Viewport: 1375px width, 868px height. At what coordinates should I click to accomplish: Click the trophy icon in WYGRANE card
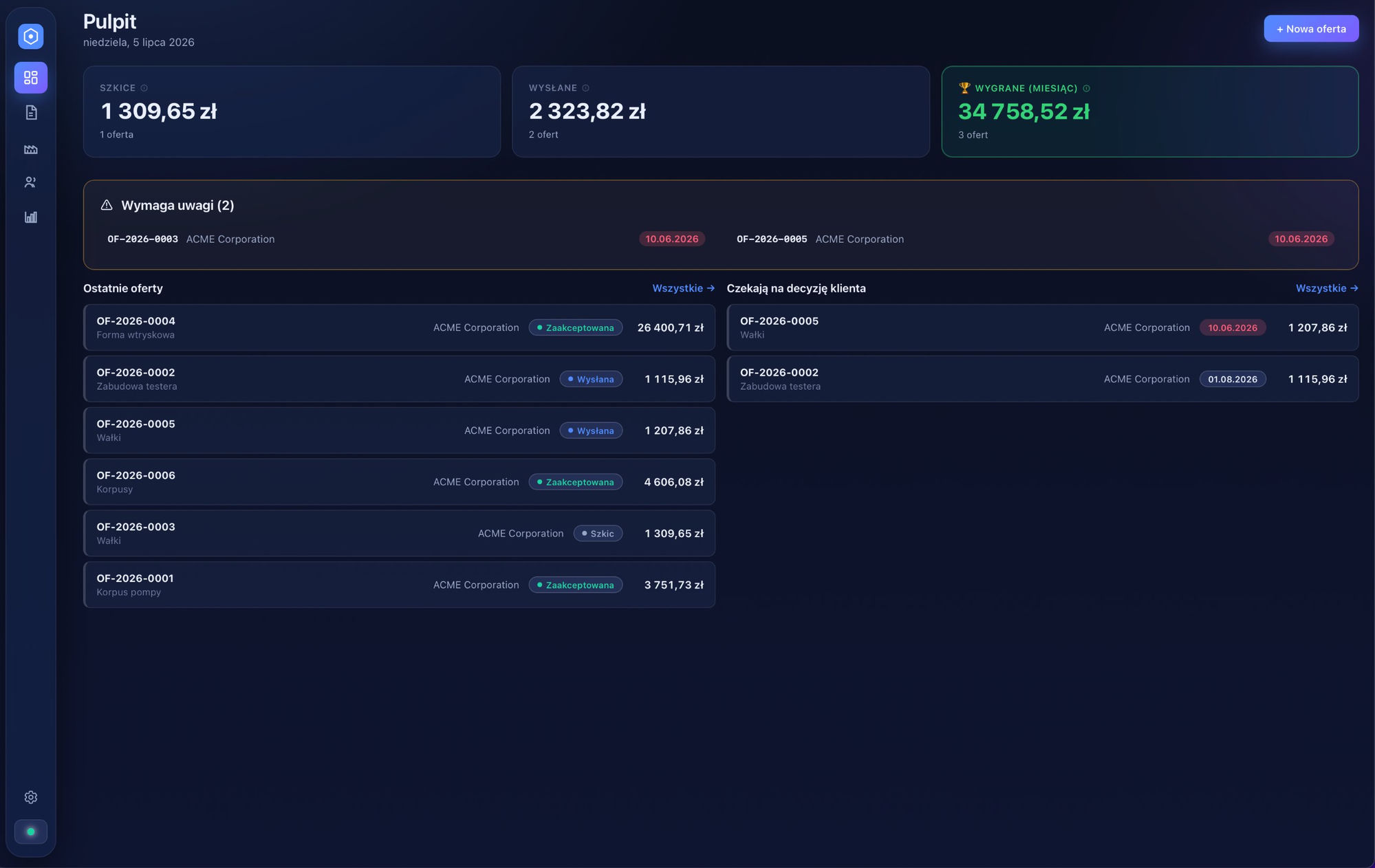[x=964, y=88]
